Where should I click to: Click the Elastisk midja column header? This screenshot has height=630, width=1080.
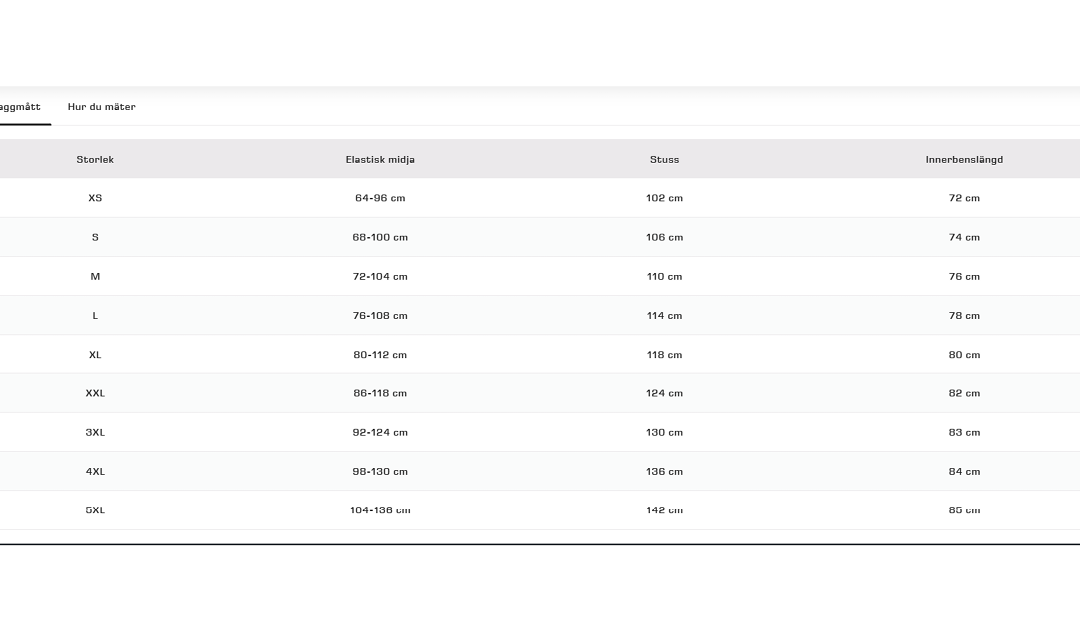click(380, 160)
